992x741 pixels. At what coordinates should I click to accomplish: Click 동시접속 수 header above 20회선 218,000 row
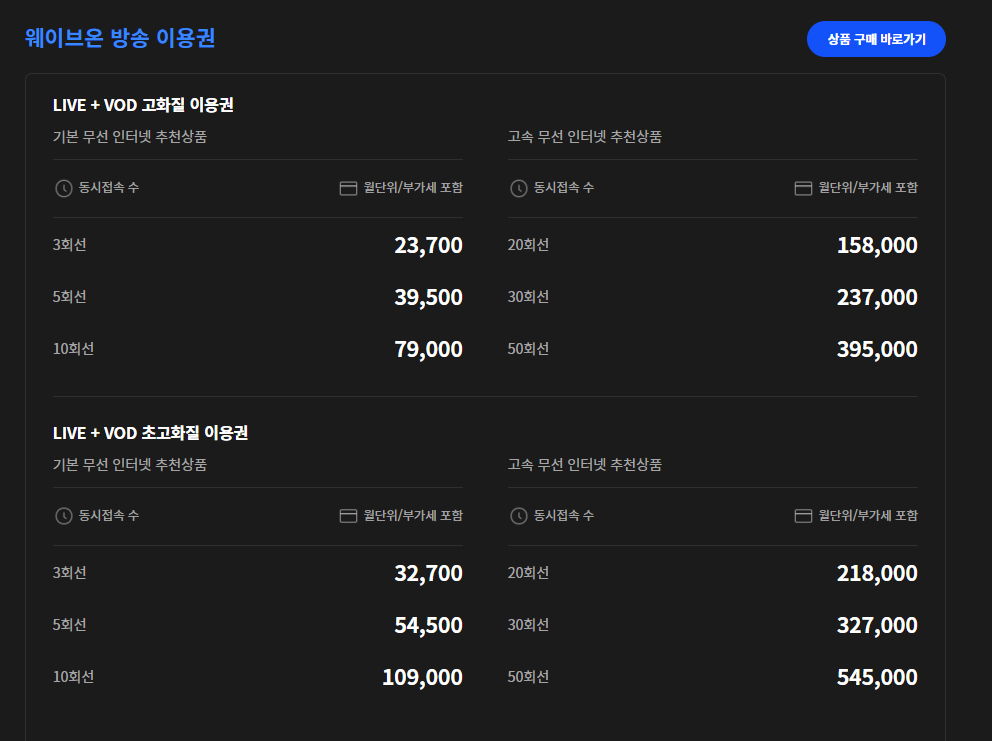pyautogui.click(x=564, y=515)
